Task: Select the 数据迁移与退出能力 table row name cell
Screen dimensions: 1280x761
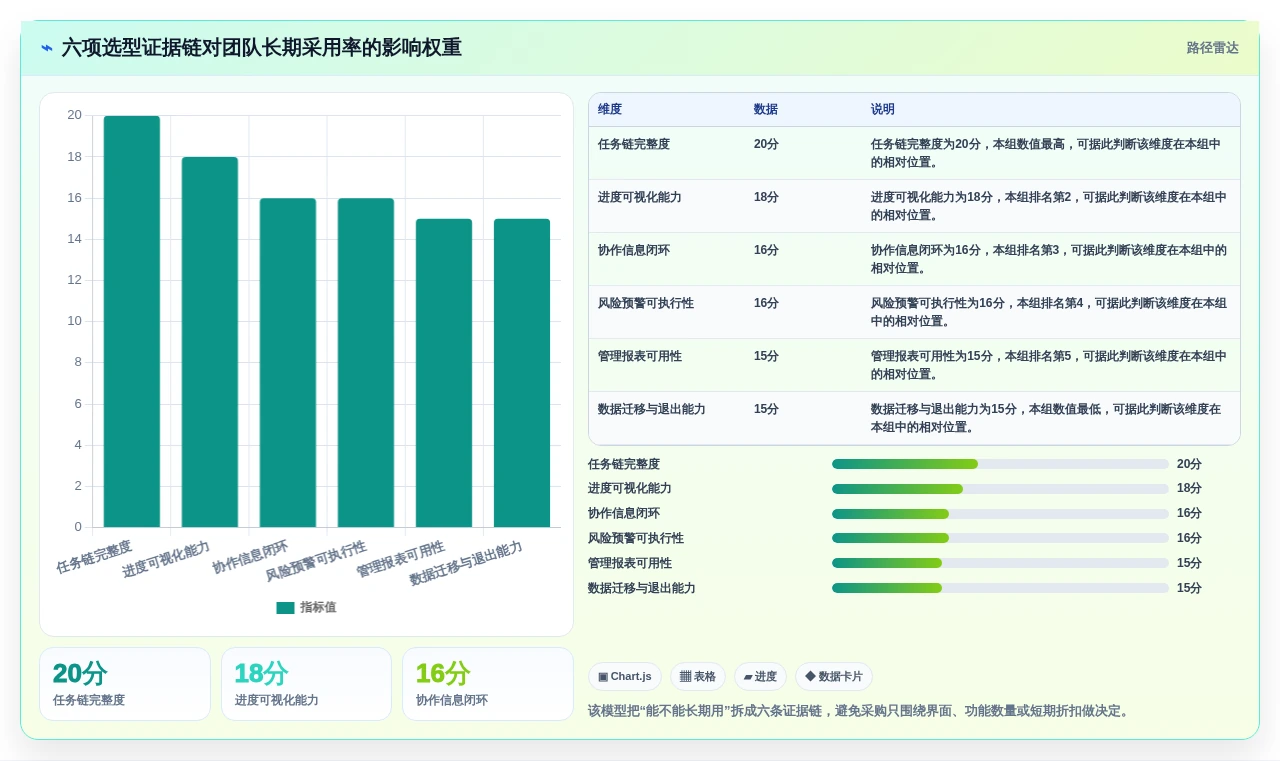Action: 652,409
